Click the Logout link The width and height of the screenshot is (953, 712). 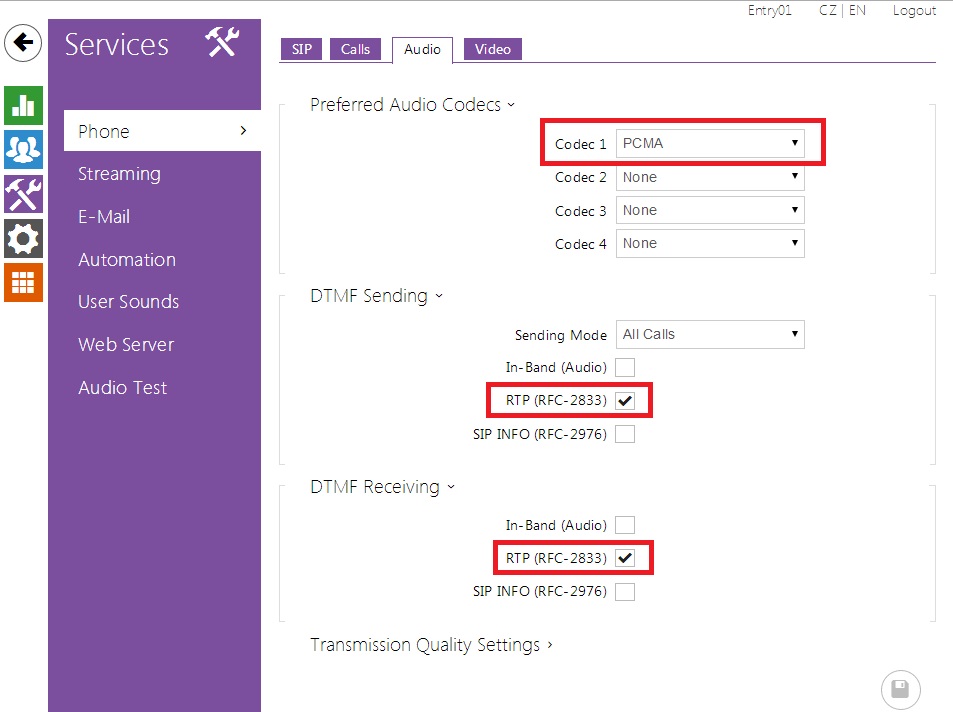pos(914,11)
